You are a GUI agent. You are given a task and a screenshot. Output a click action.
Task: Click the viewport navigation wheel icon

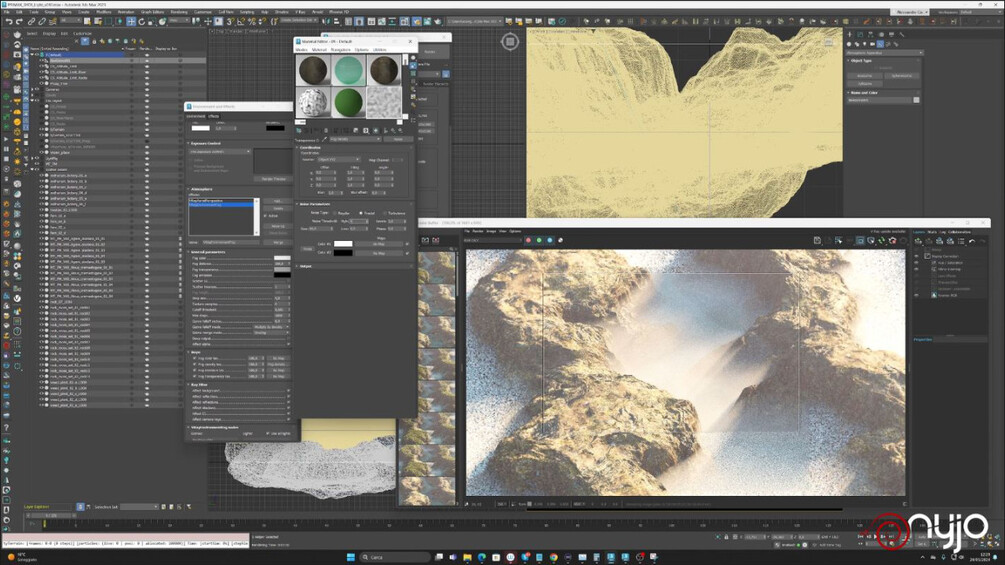510,42
